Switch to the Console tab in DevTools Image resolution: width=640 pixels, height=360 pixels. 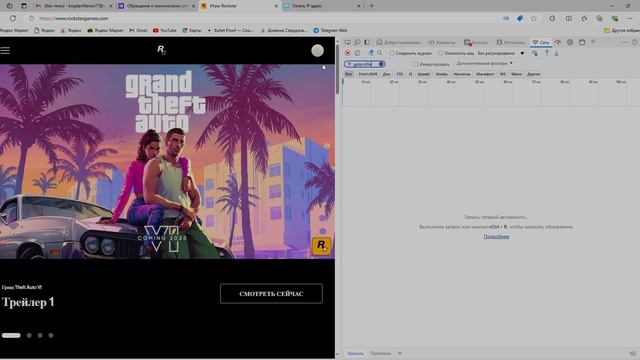[x=476, y=42]
